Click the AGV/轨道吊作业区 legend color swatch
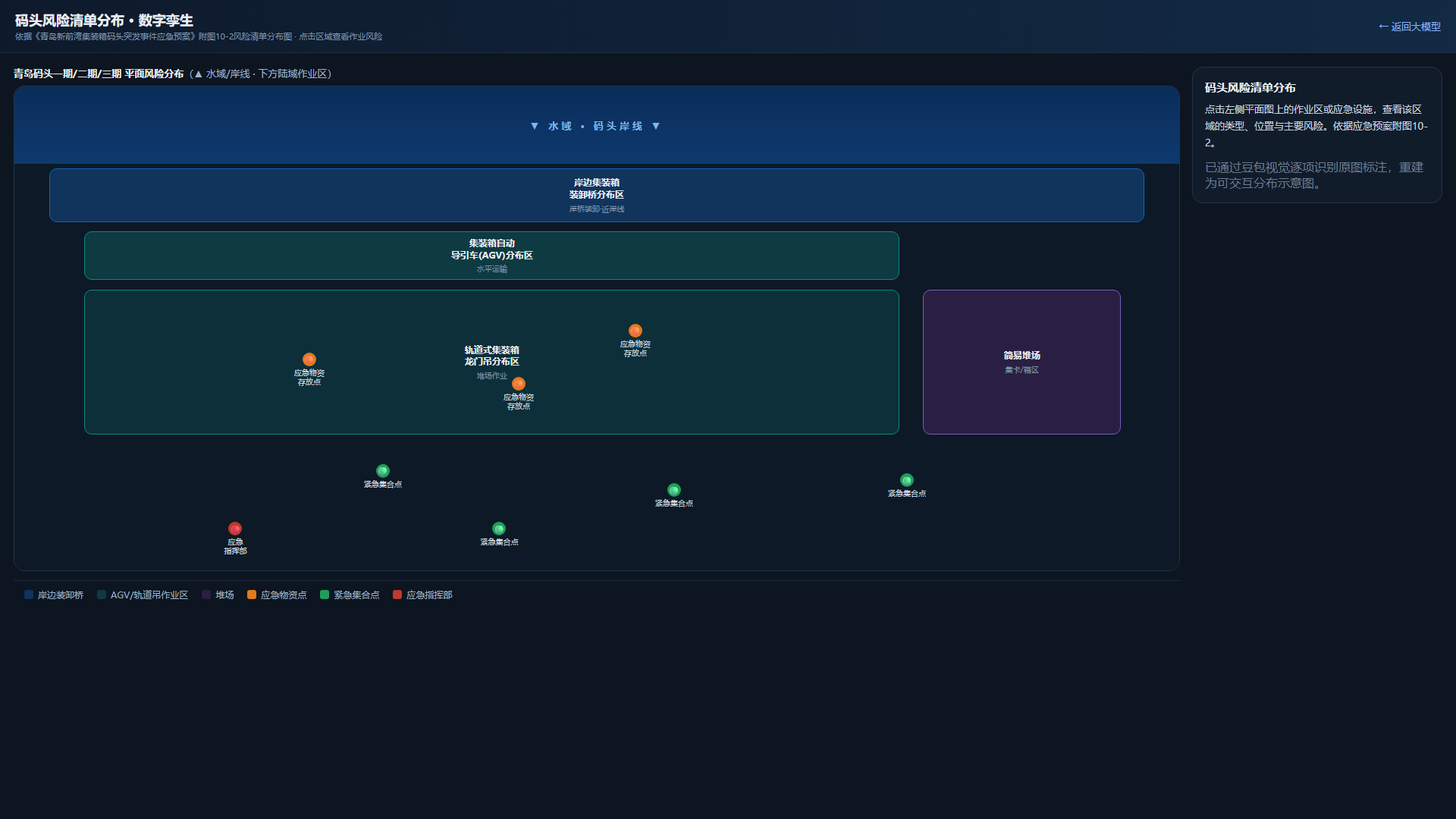Image resolution: width=1456 pixels, height=819 pixels. coord(102,595)
